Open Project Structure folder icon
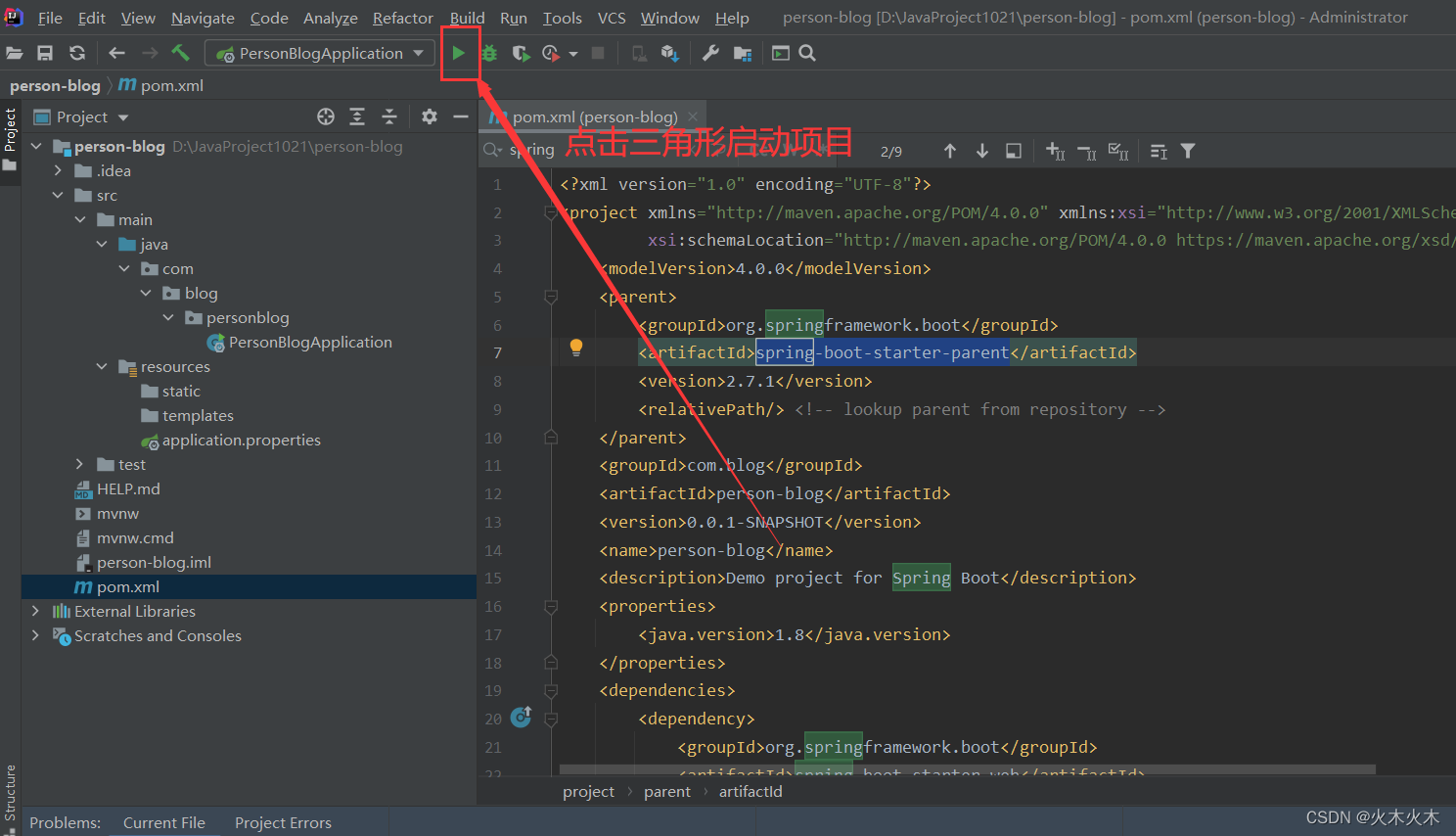1456x836 pixels. pos(743,53)
